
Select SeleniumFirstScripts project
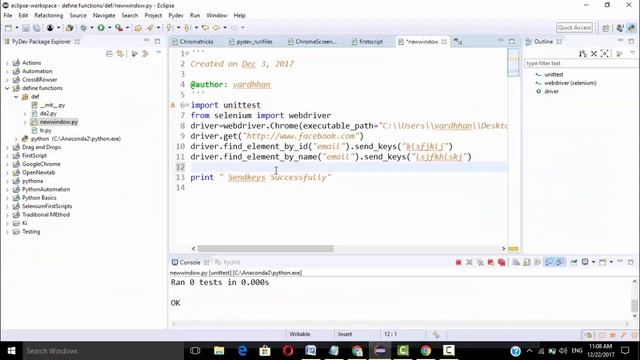[47, 207]
